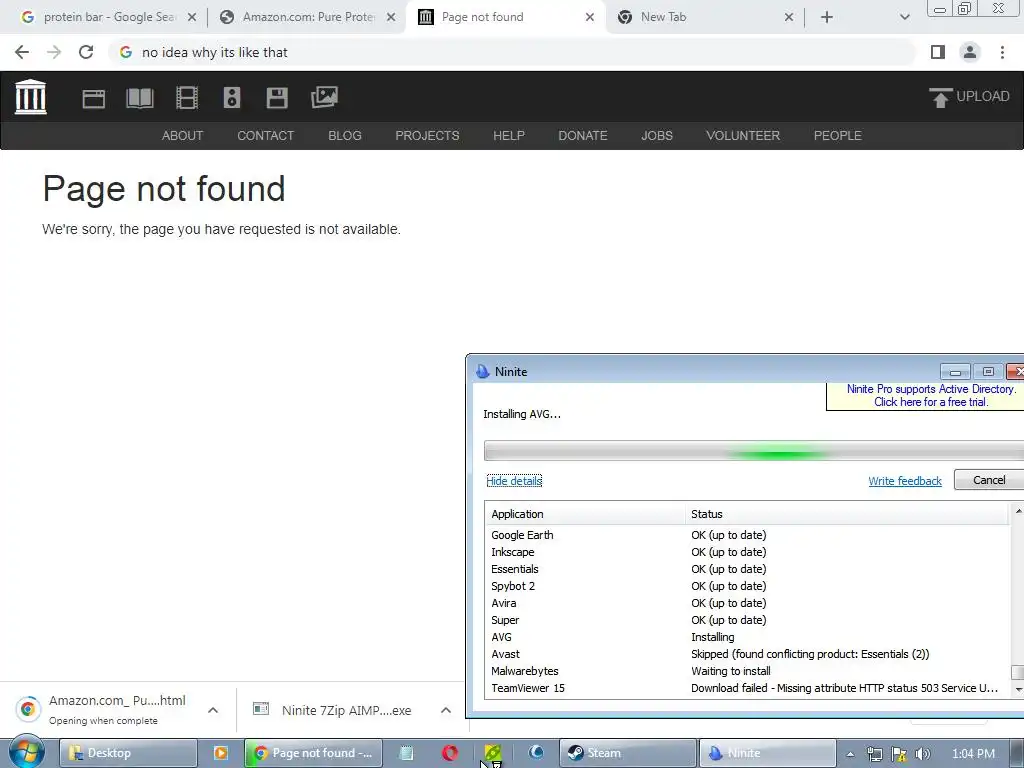
Task: Select the Inkscape row
Action: pyautogui.click(x=748, y=552)
